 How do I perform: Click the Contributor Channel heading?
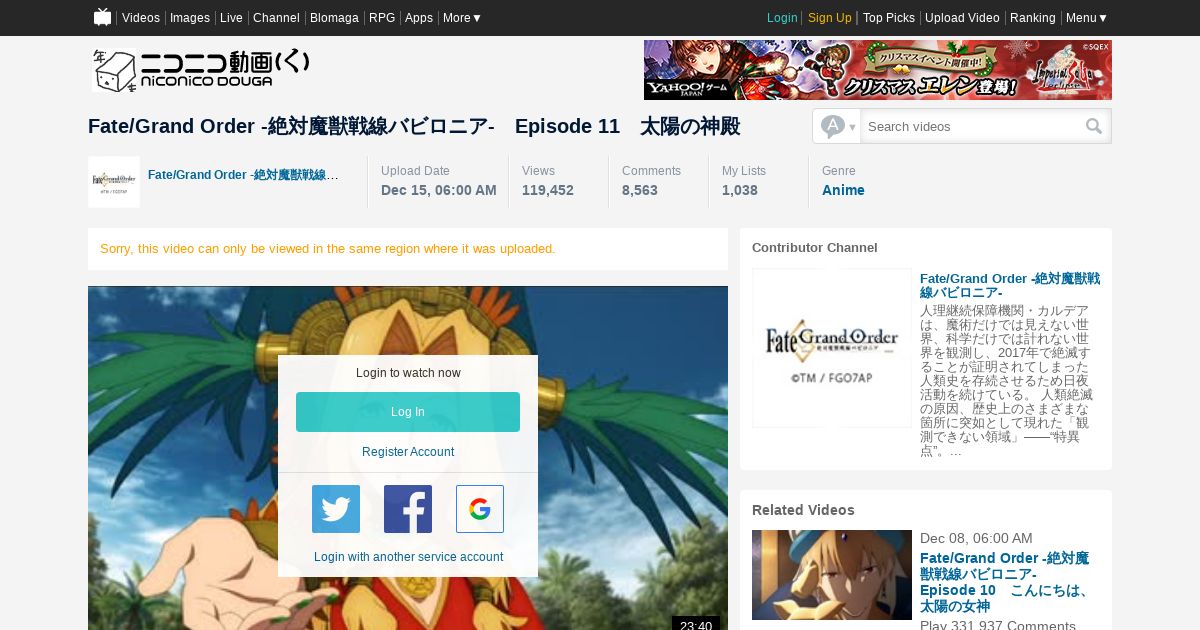[815, 247]
